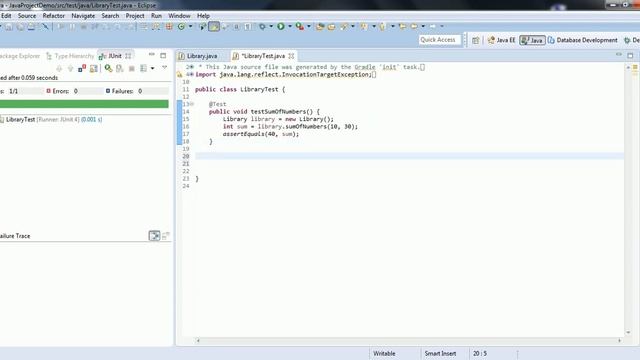Open the Project menu
This screenshot has width=640, height=360.
(x=135, y=16)
